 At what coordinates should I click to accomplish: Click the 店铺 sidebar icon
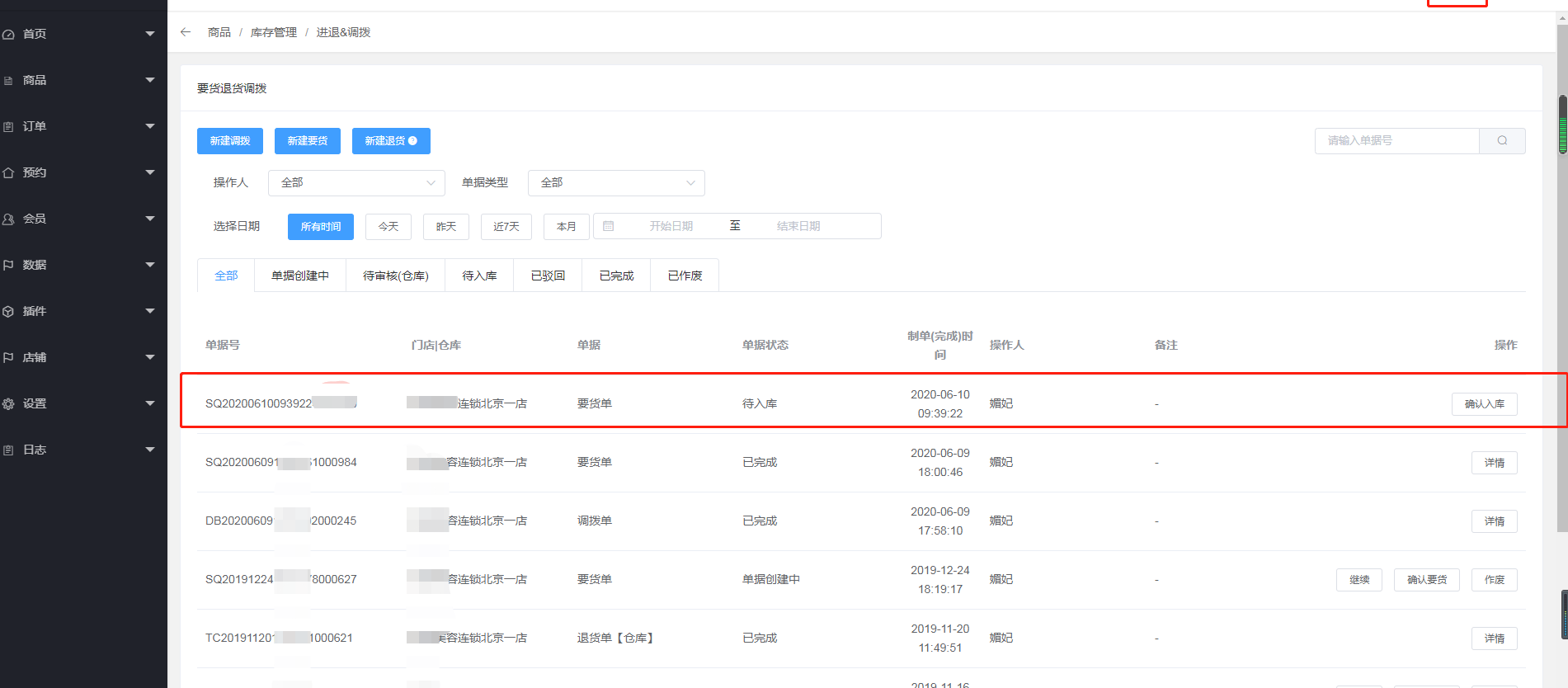[8, 358]
